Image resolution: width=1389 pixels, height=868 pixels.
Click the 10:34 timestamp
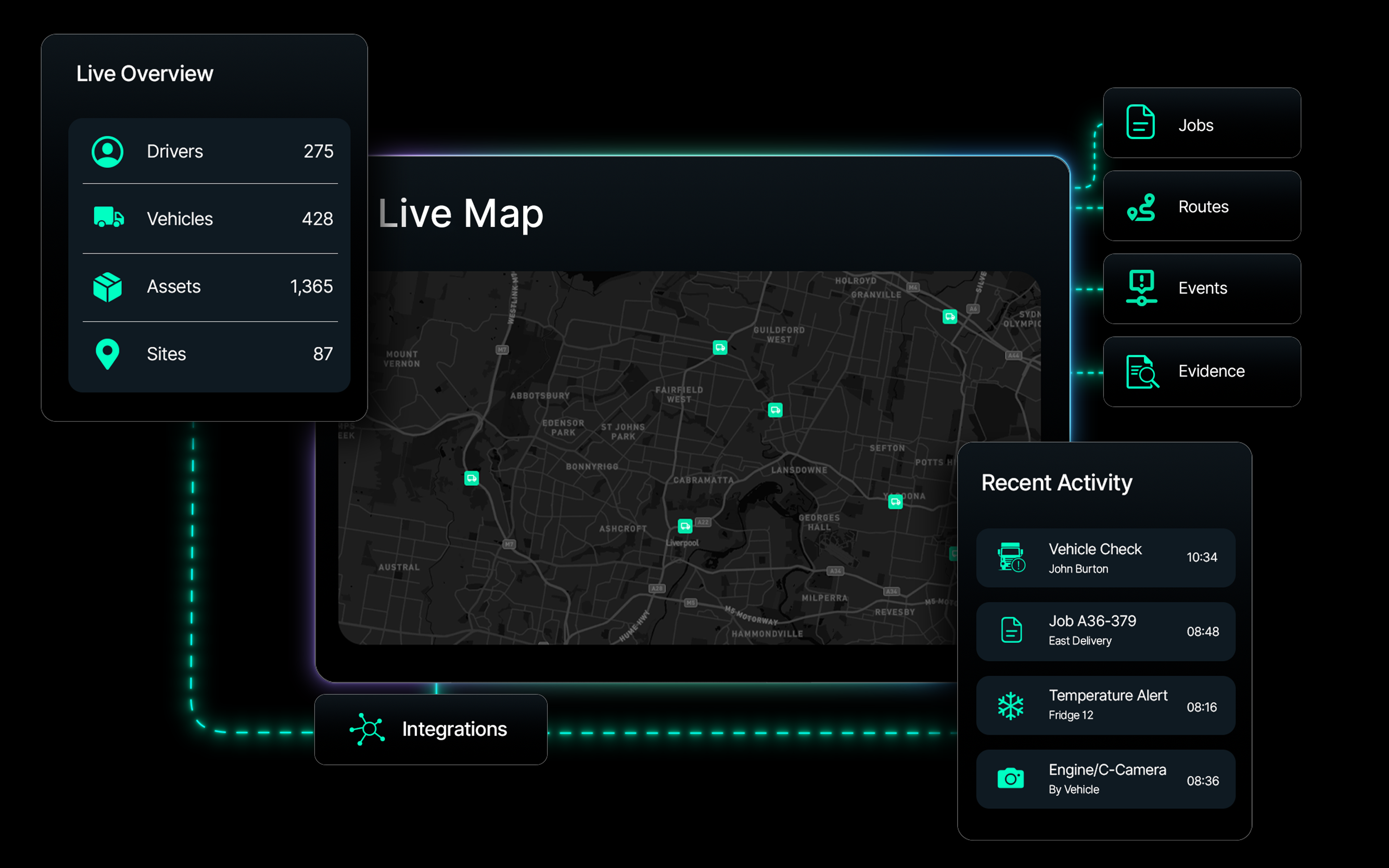[1202, 557]
